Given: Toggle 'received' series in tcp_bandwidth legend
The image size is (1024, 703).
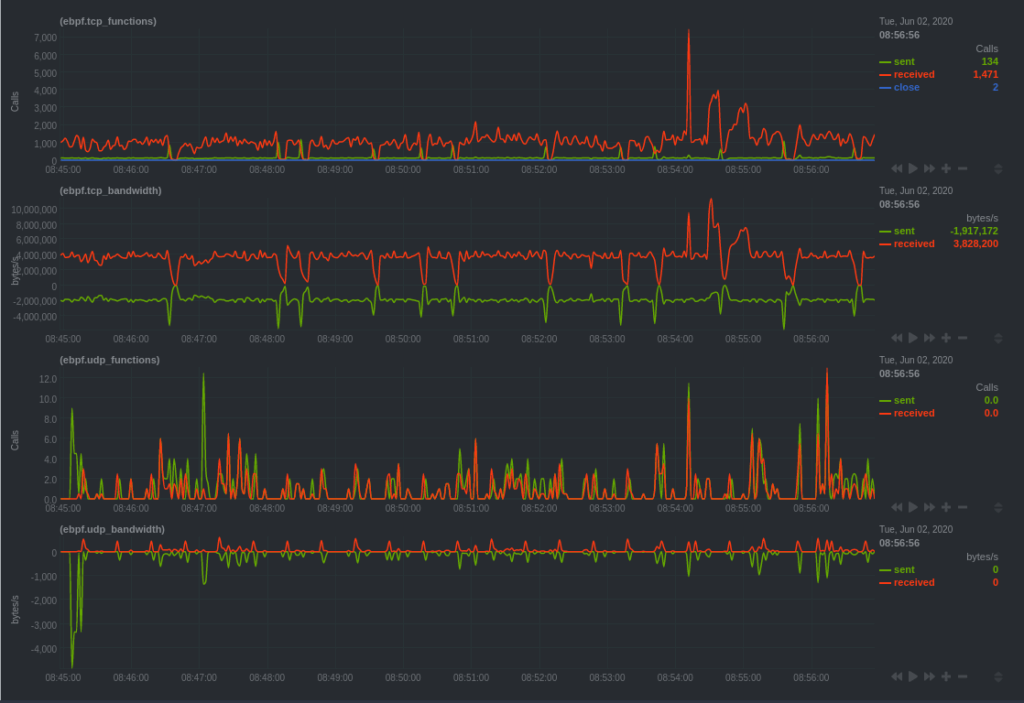Looking at the screenshot, I should tap(914, 244).
